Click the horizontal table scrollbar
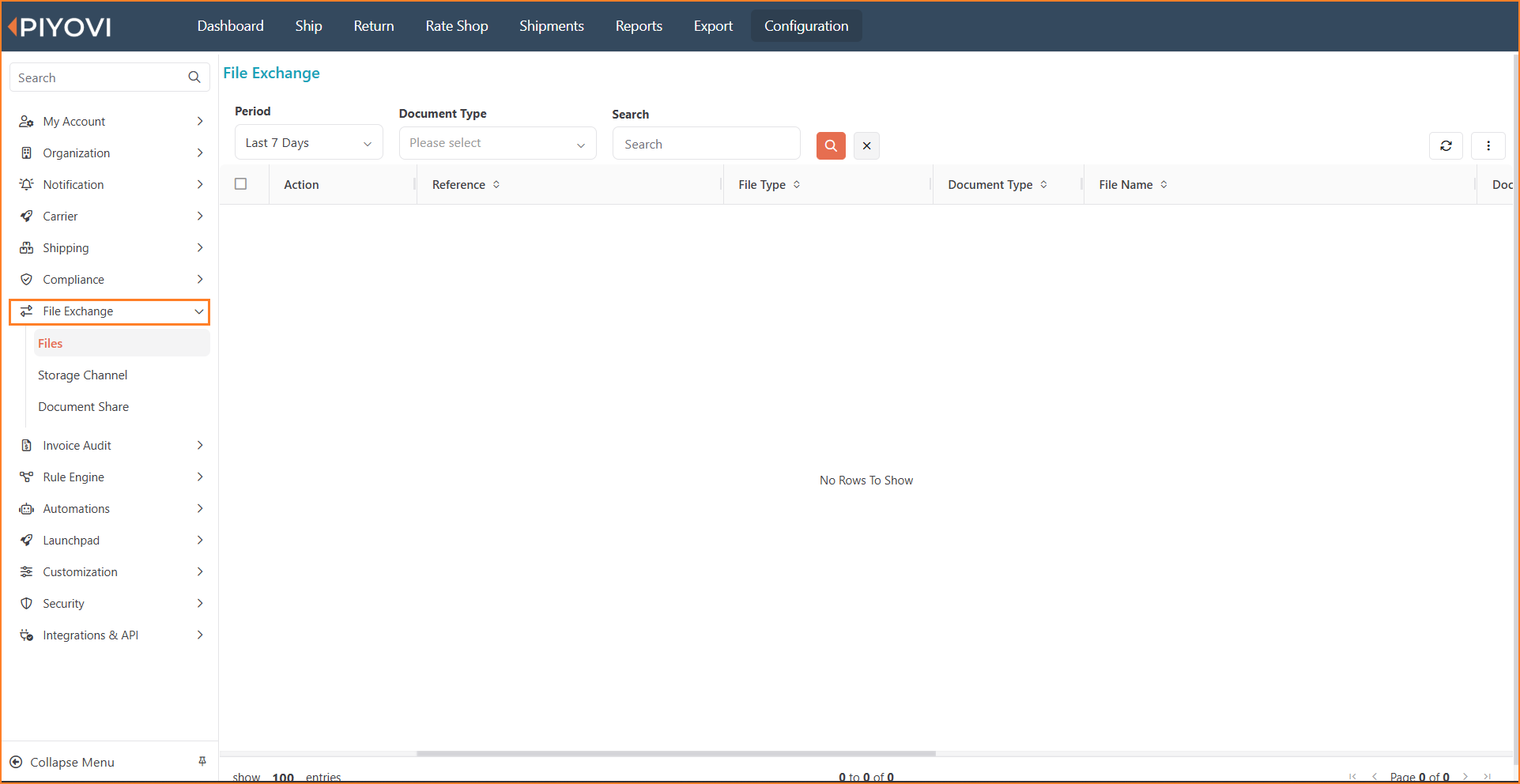 [x=676, y=753]
